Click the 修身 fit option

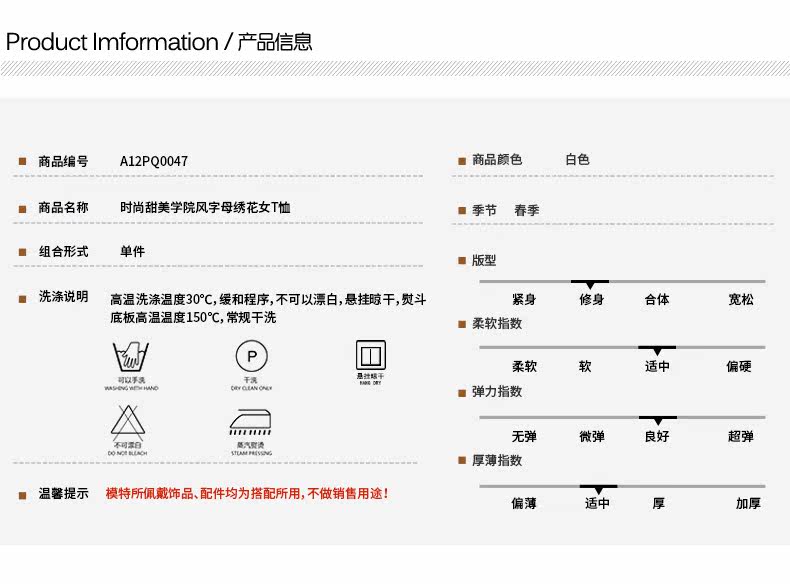point(591,300)
